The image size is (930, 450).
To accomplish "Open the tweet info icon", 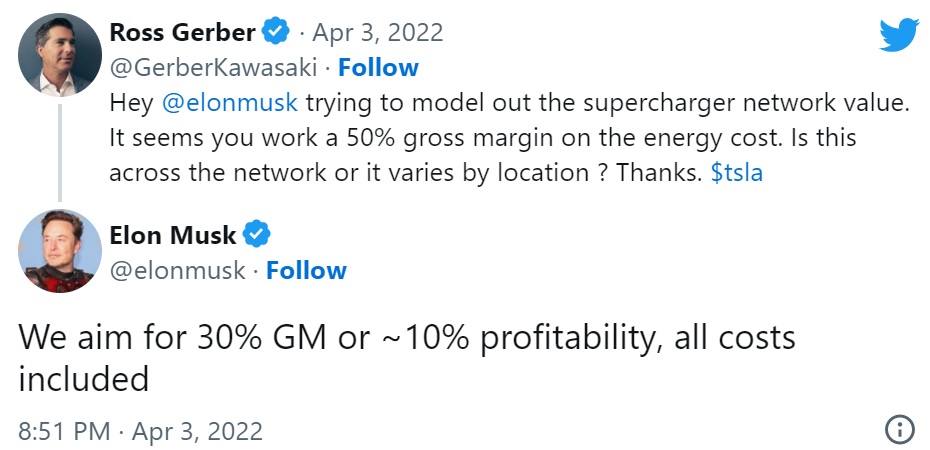I will pos(900,431).
